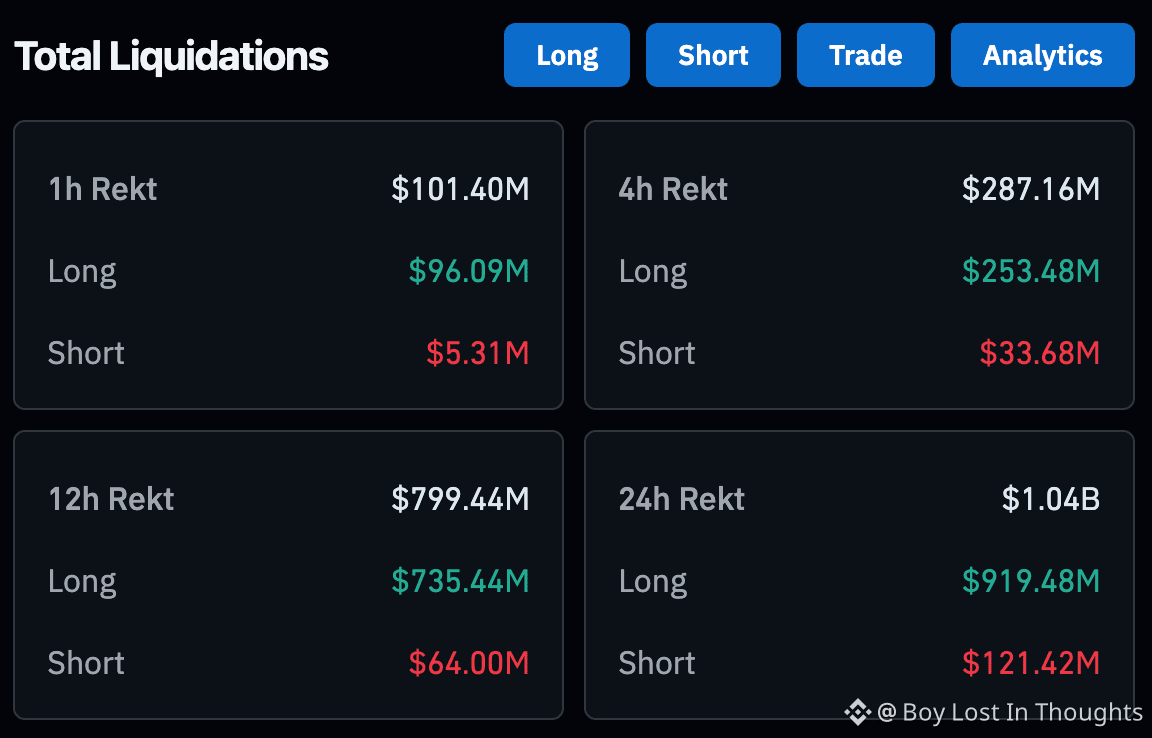This screenshot has width=1152, height=738.
Task: Click the 12h Long value $735.44M
Action: pos(460,581)
